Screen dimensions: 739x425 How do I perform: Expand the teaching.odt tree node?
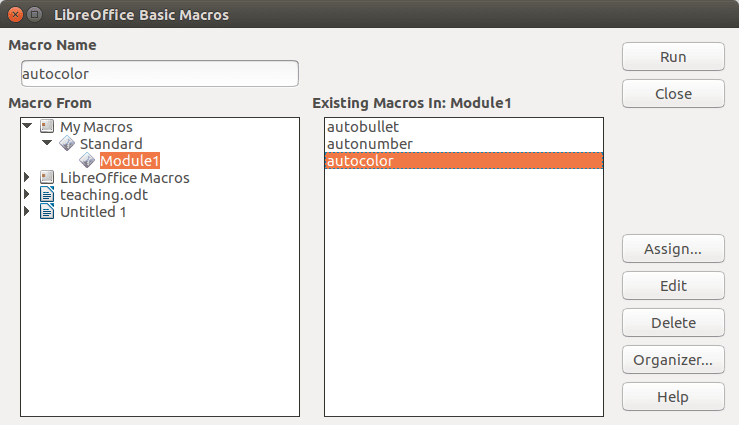point(27,195)
